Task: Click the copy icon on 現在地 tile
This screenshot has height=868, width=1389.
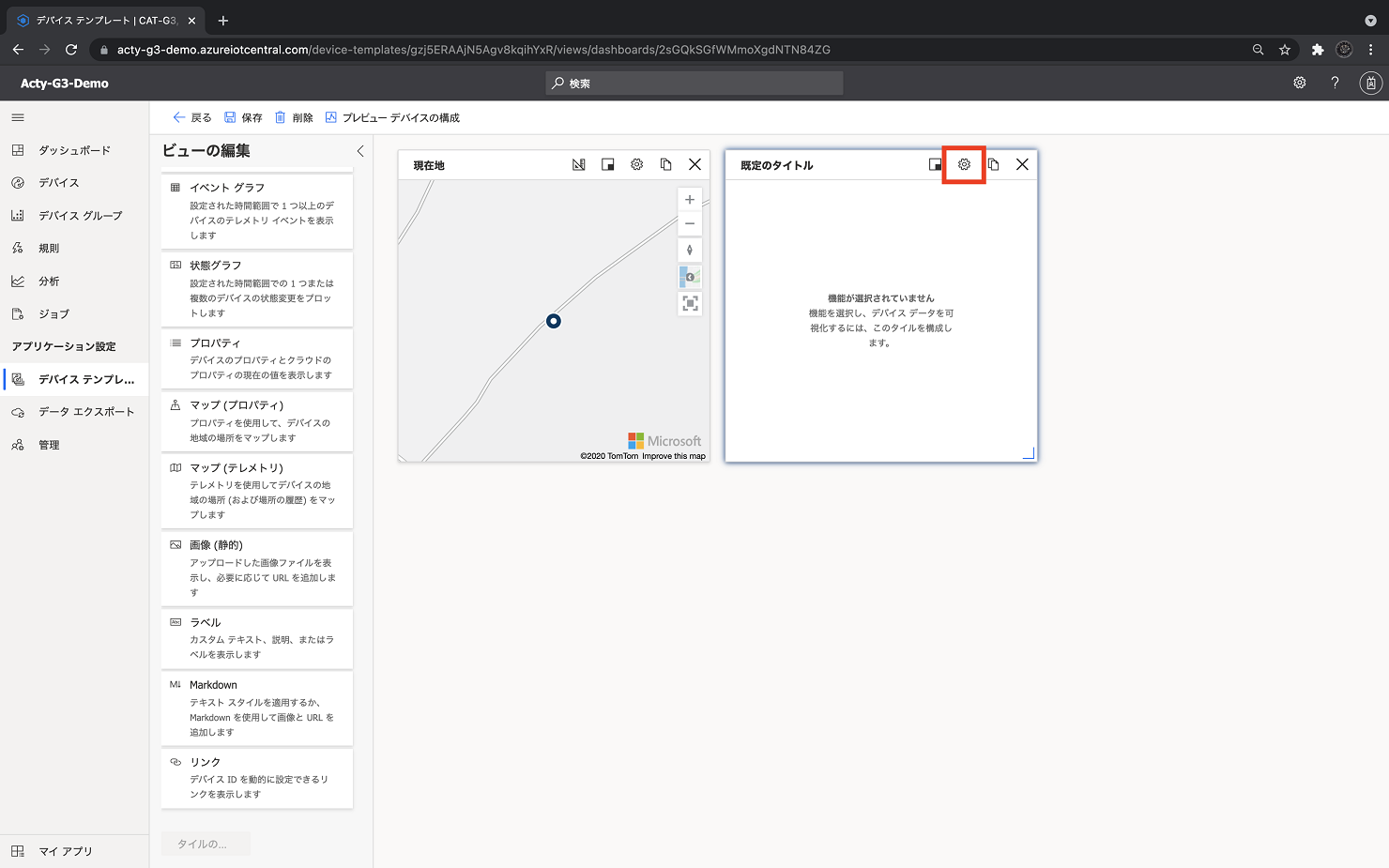Action: (x=665, y=164)
